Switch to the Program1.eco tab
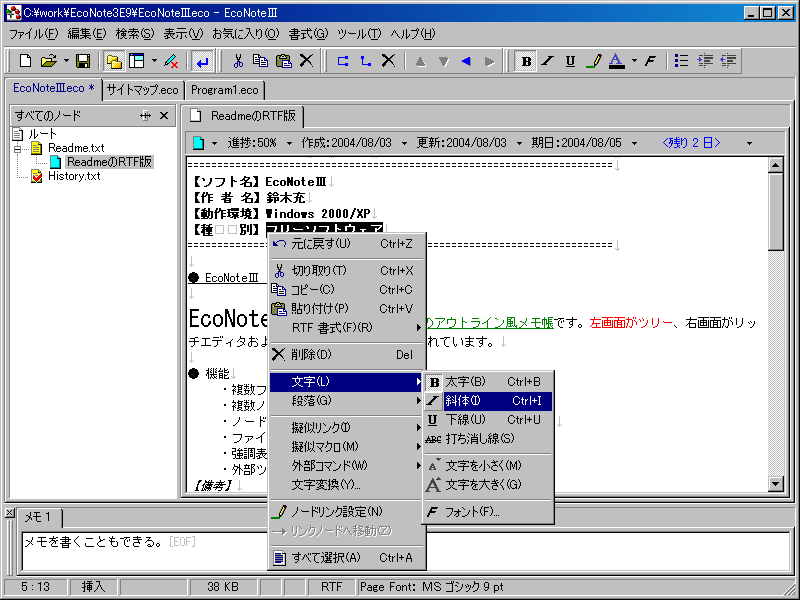The image size is (800, 600). (224, 90)
